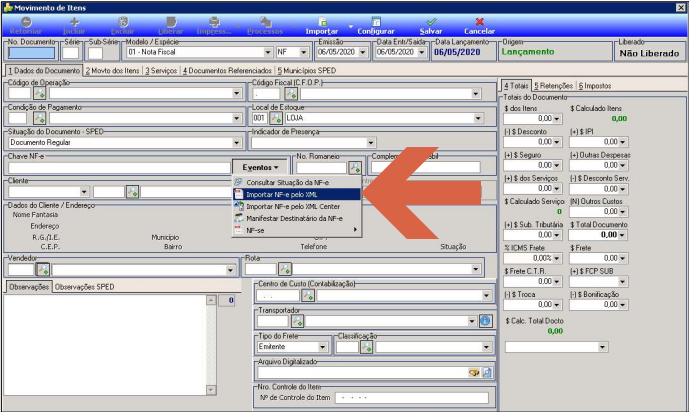The height and width of the screenshot is (412, 689).
Task: Open 4 Documentos Referenciados tab
Action: pyautogui.click(x=227, y=71)
